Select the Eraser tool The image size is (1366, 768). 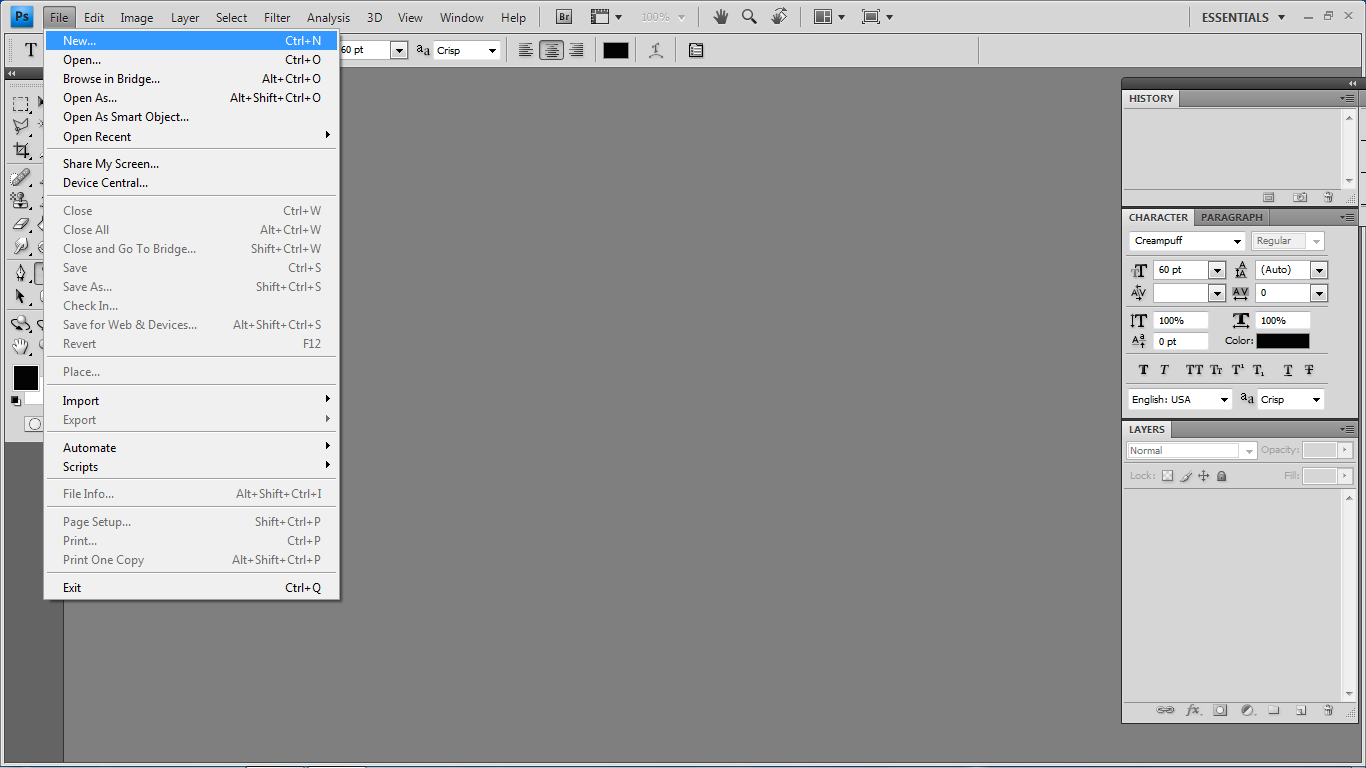coord(20,224)
